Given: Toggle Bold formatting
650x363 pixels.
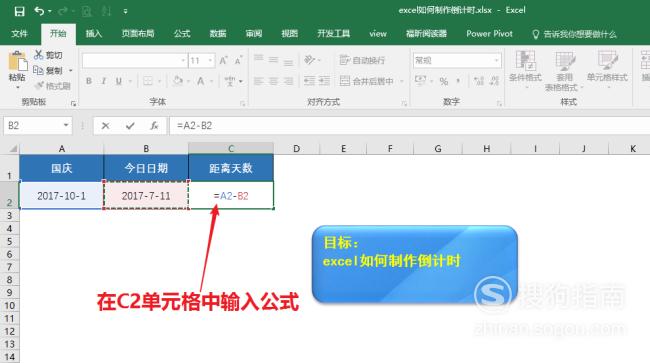Looking at the screenshot, I should [89, 81].
